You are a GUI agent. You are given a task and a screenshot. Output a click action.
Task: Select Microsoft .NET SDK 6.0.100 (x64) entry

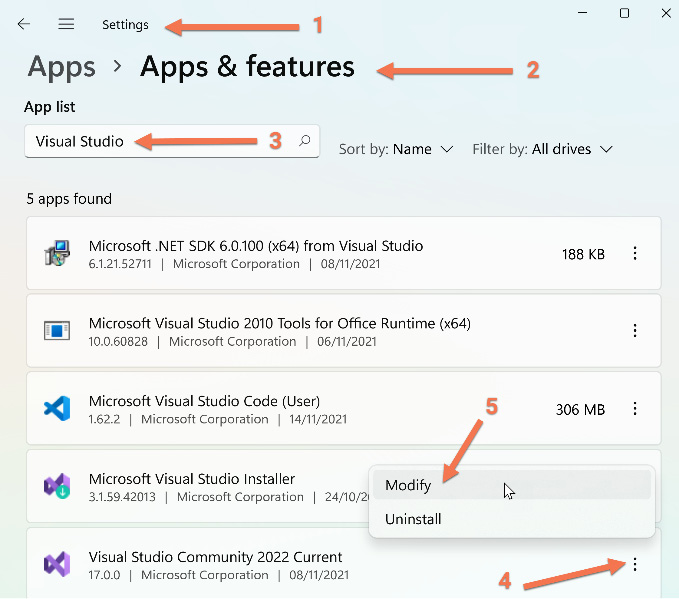tap(343, 253)
